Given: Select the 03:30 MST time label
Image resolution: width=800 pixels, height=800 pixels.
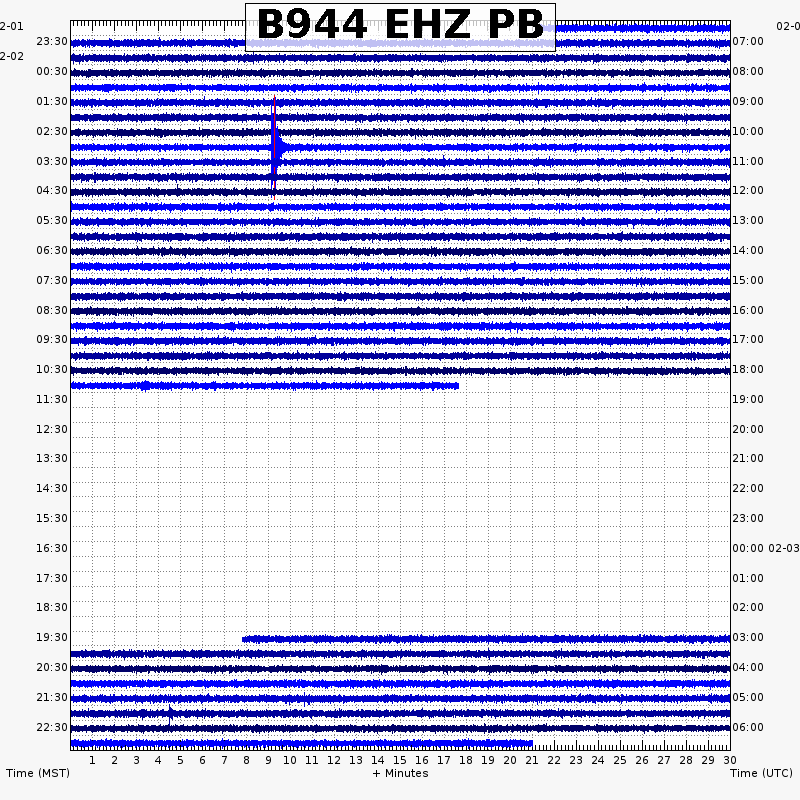Looking at the screenshot, I should click(x=52, y=162).
